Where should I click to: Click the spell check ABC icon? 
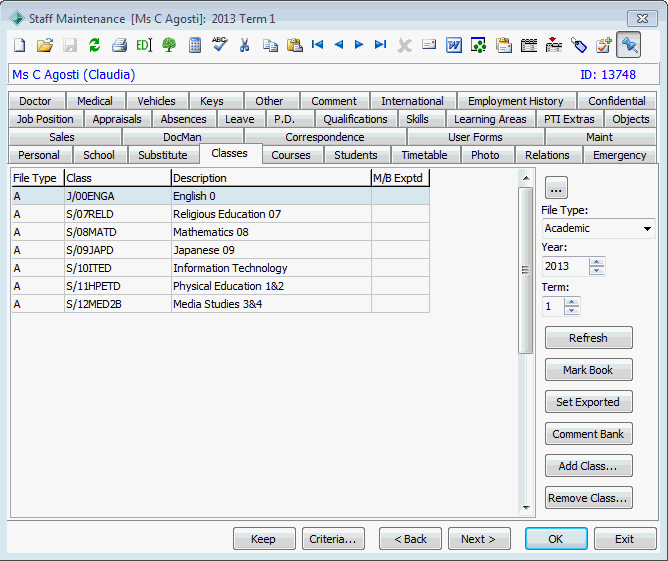(219, 44)
